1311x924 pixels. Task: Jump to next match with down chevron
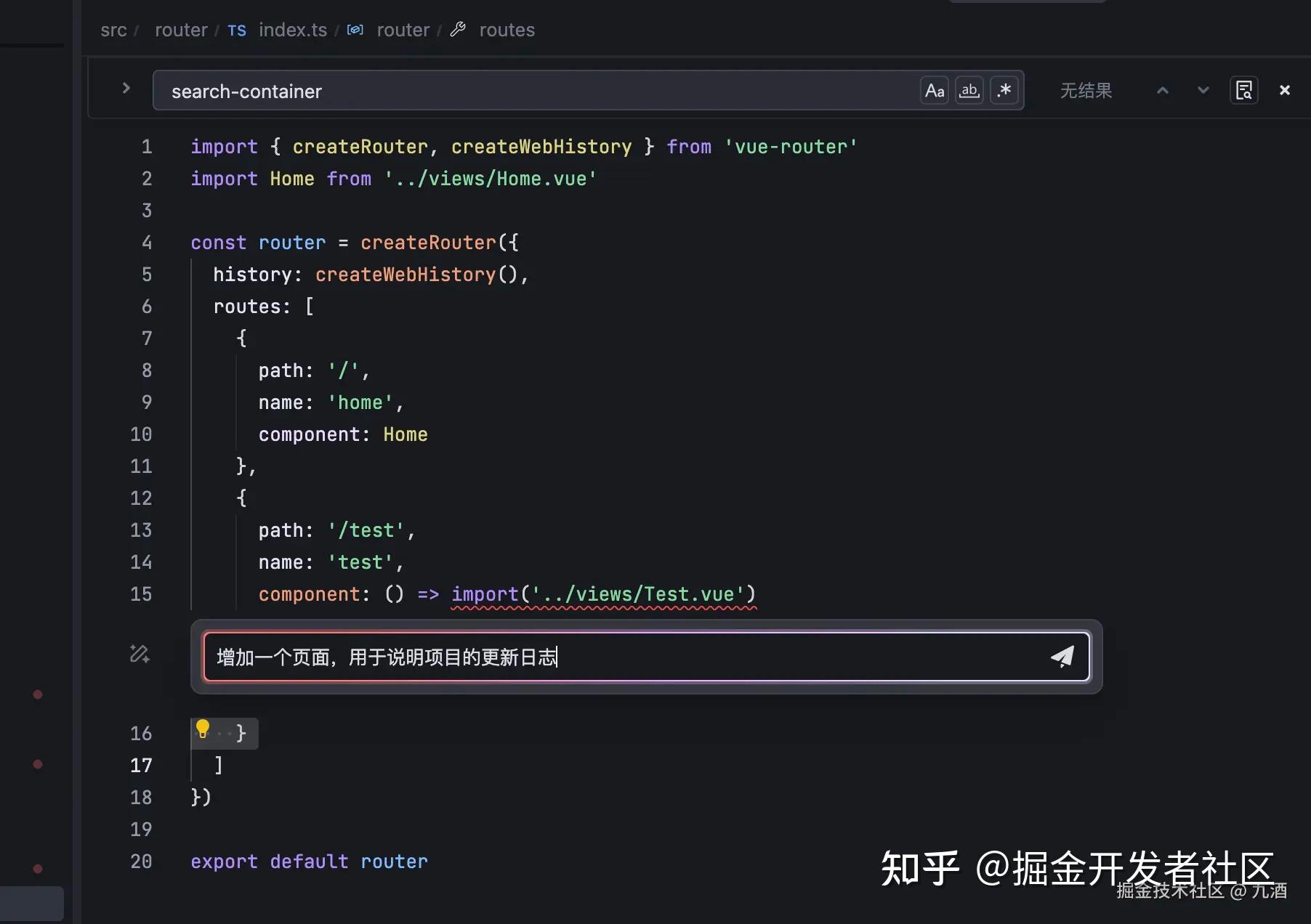1203,90
